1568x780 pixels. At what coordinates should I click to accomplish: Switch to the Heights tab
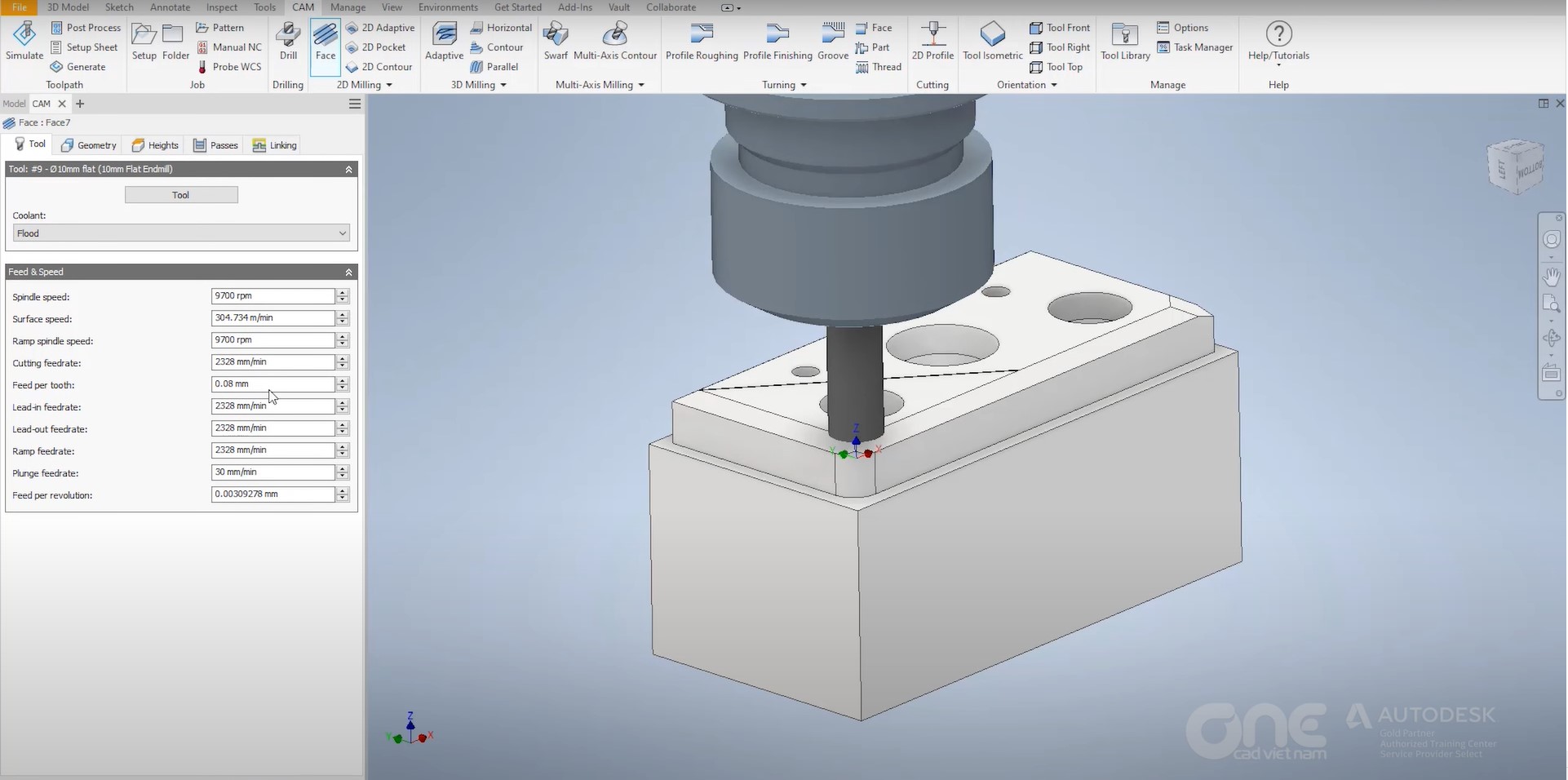click(x=155, y=145)
